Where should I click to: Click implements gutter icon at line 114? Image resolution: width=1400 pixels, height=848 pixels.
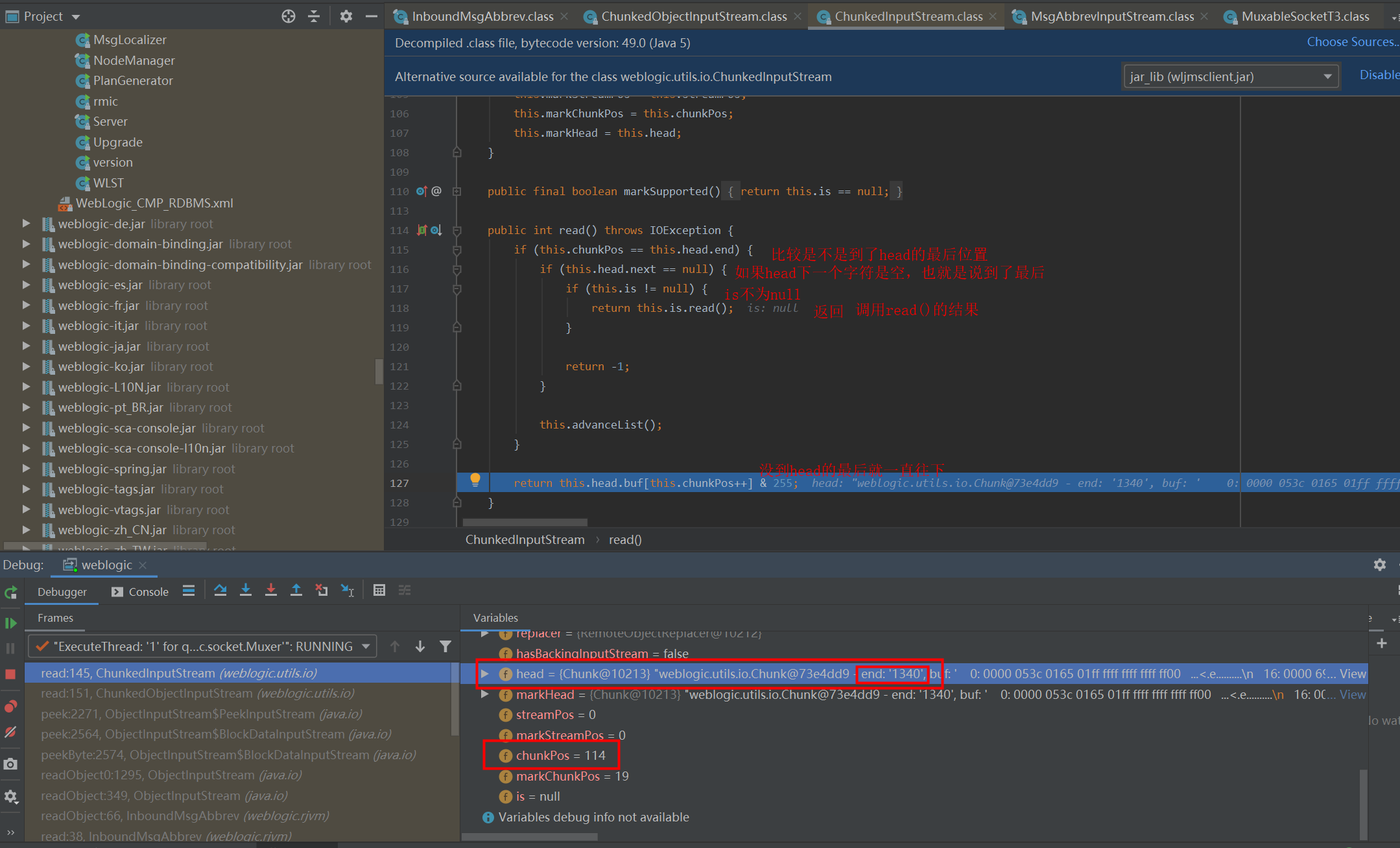point(421,230)
